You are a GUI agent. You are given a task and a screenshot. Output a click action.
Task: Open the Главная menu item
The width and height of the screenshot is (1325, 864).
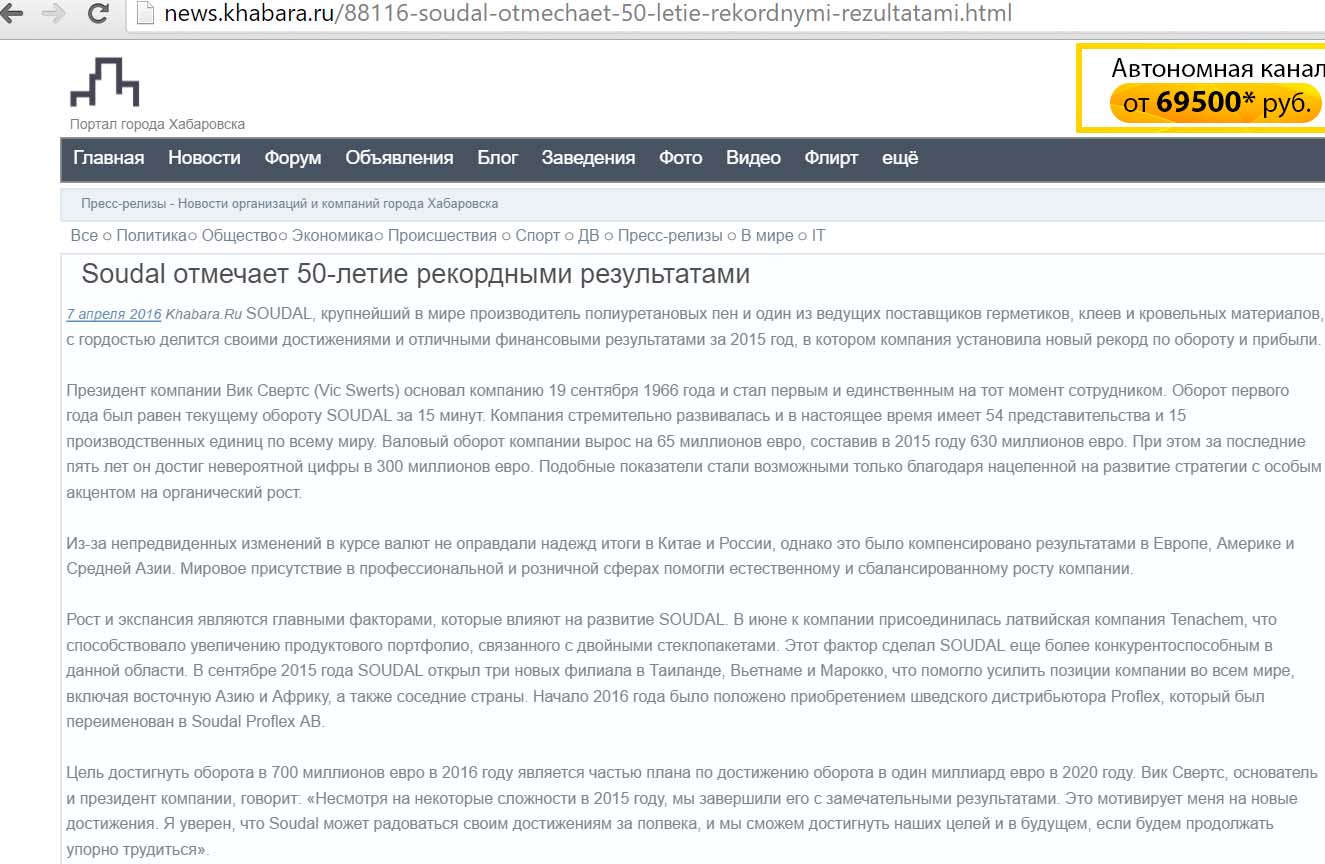[109, 158]
